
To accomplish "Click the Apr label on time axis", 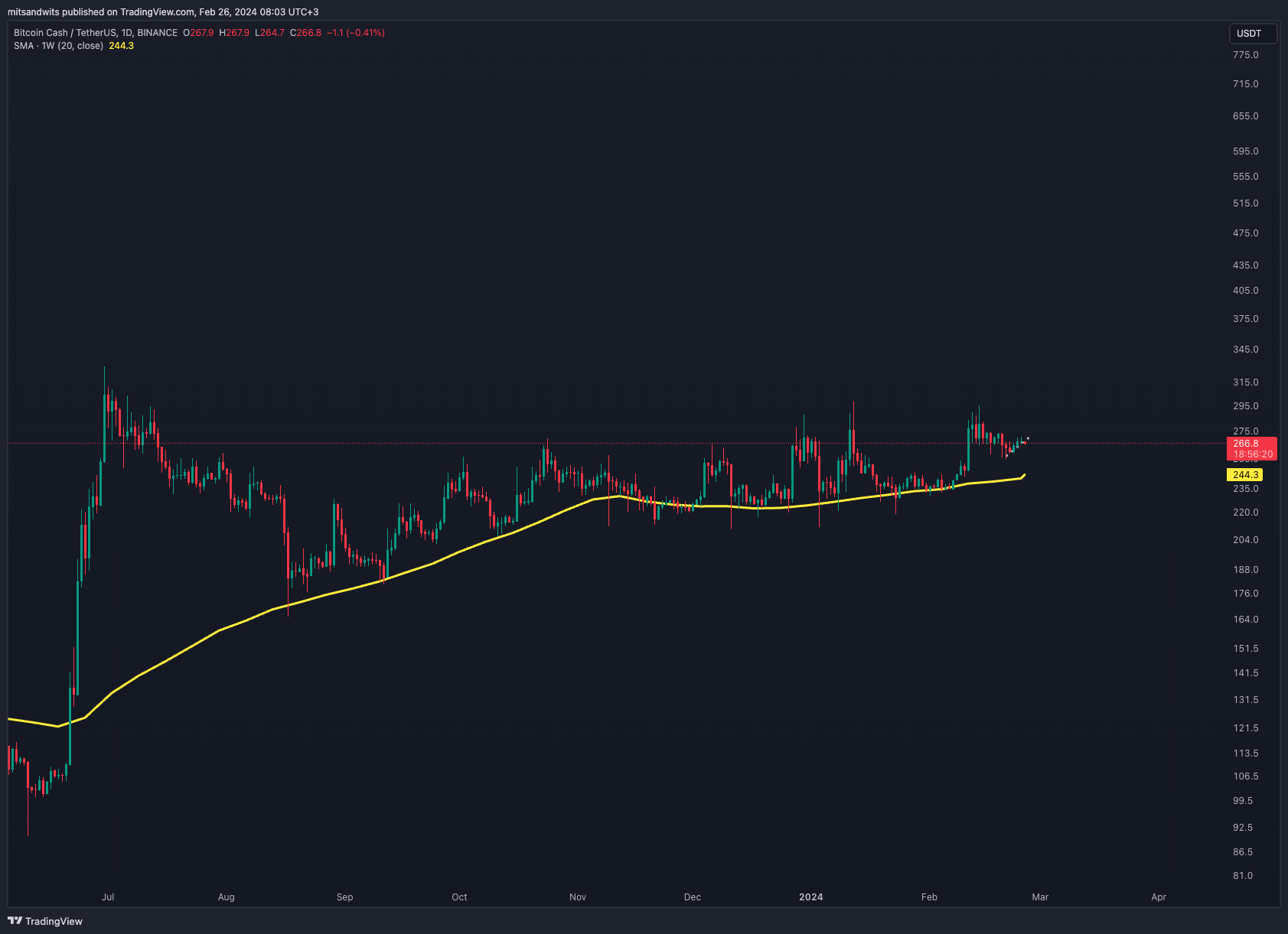I will [x=1159, y=897].
